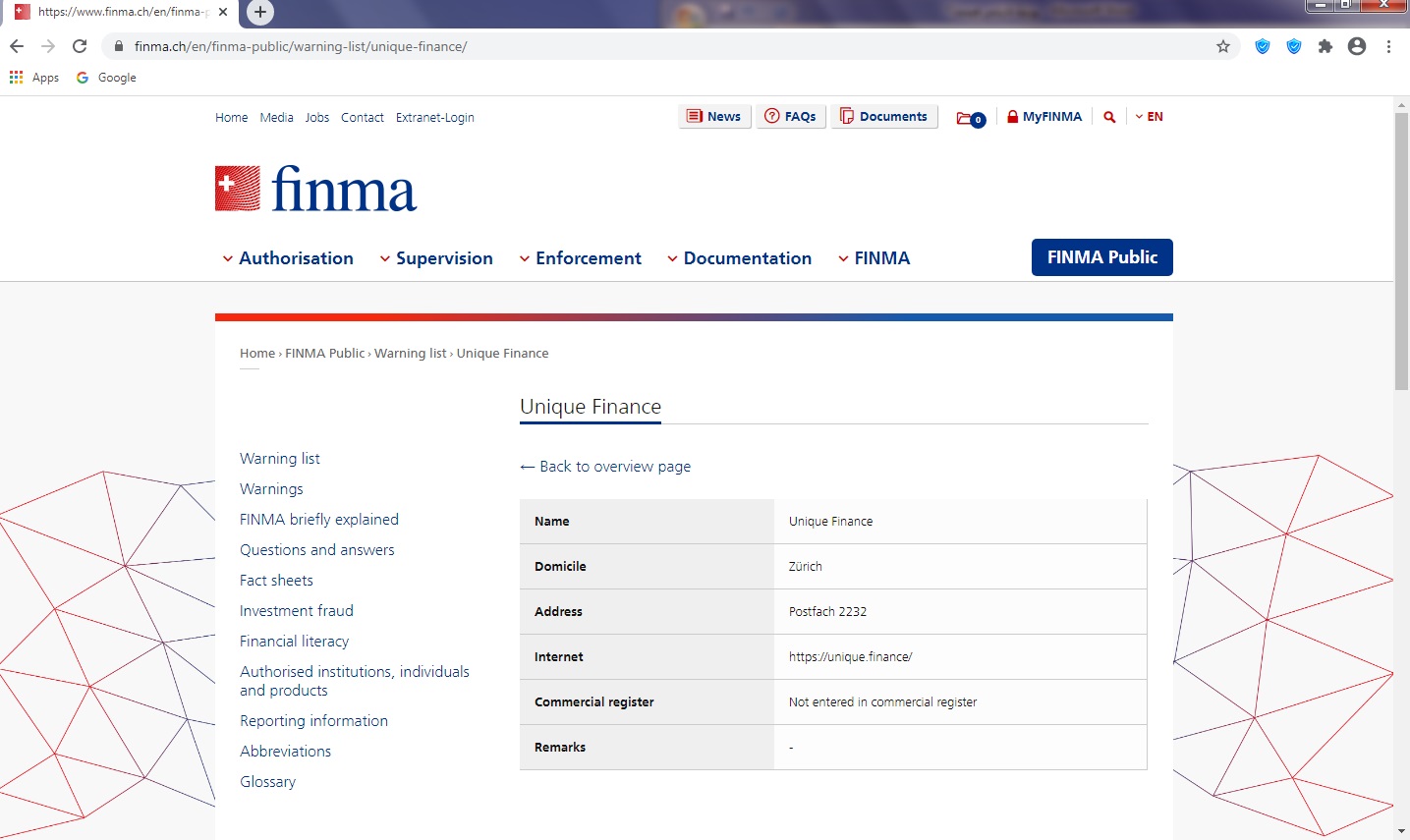
Task: Click the browser back arrow
Action: [x=17, y=46]
